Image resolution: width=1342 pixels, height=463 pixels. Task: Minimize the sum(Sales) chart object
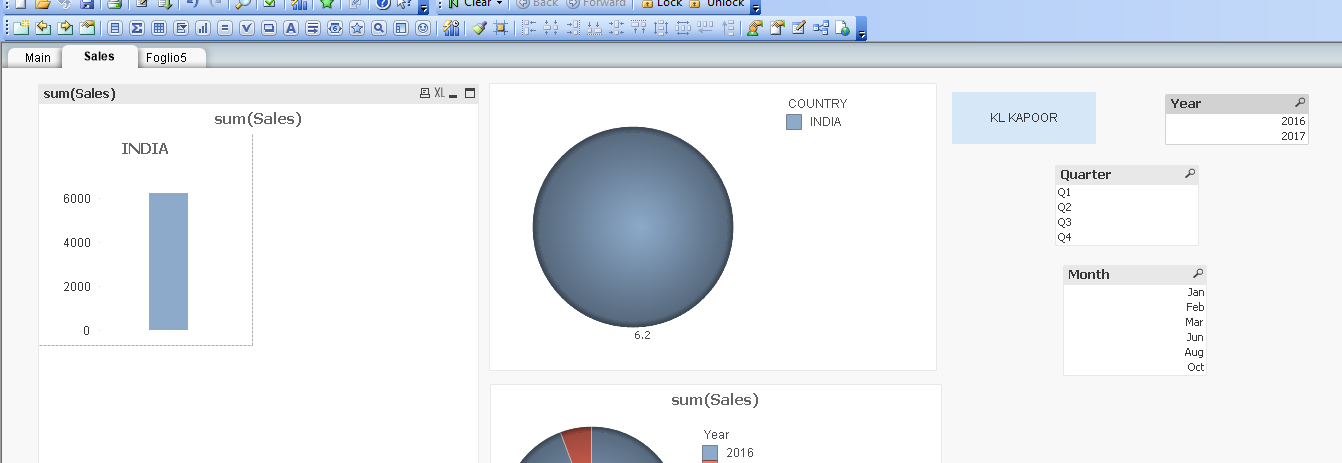(453, 94)
